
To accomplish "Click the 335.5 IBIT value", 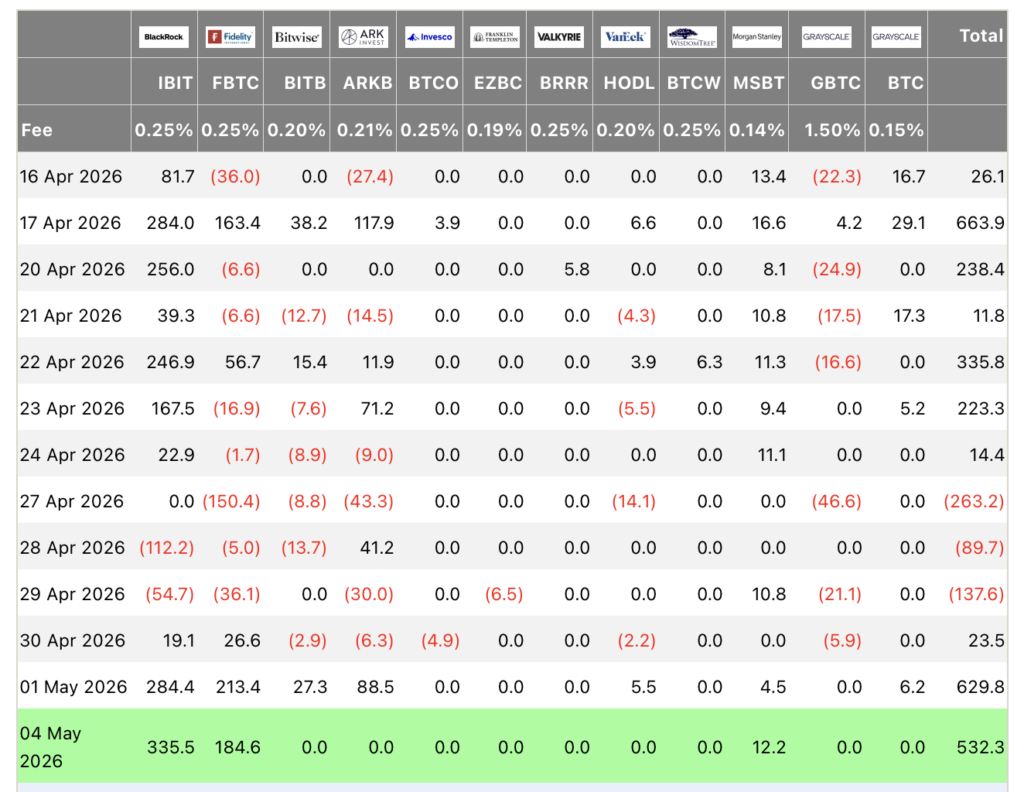I will (170, 747).
